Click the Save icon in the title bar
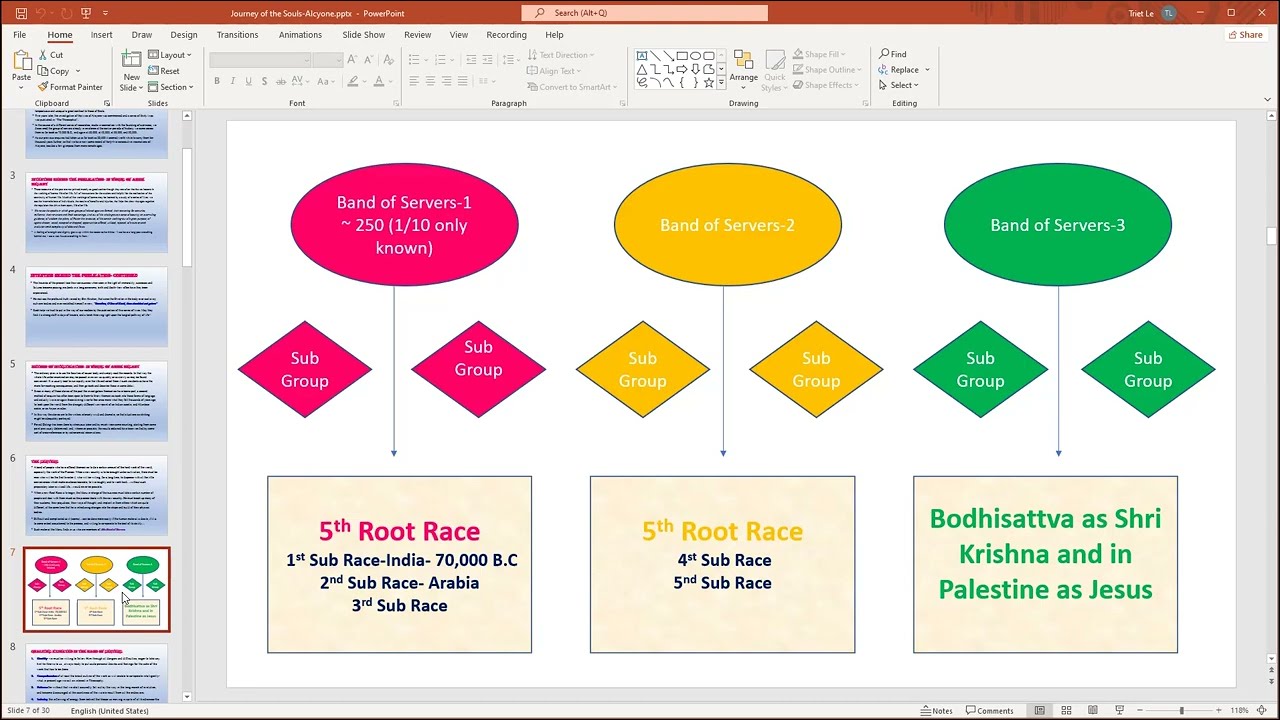Viewport: 1280px width, 720px height. coord(19,13)
